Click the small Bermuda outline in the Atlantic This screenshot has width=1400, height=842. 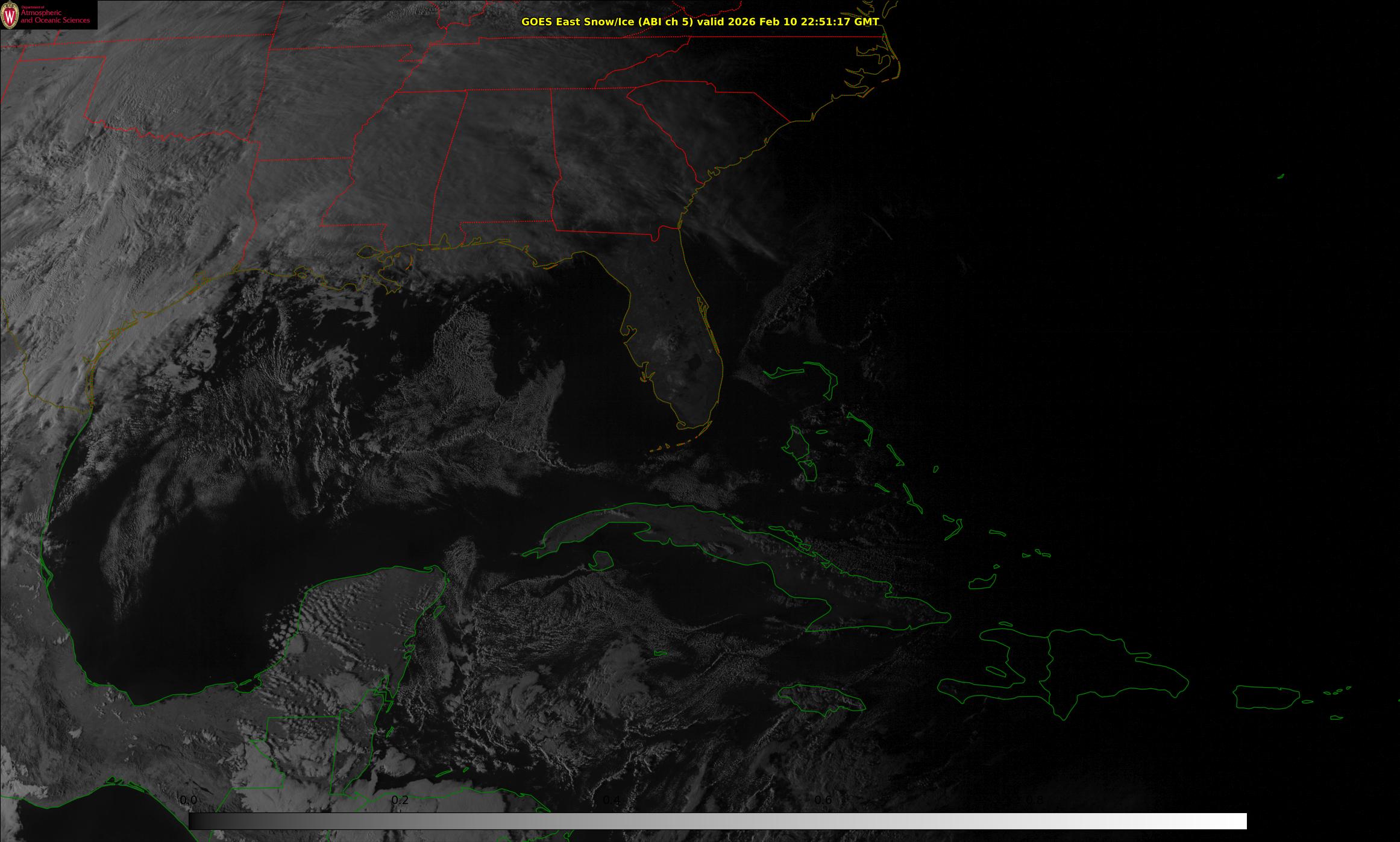click(x=1281, y=176)
